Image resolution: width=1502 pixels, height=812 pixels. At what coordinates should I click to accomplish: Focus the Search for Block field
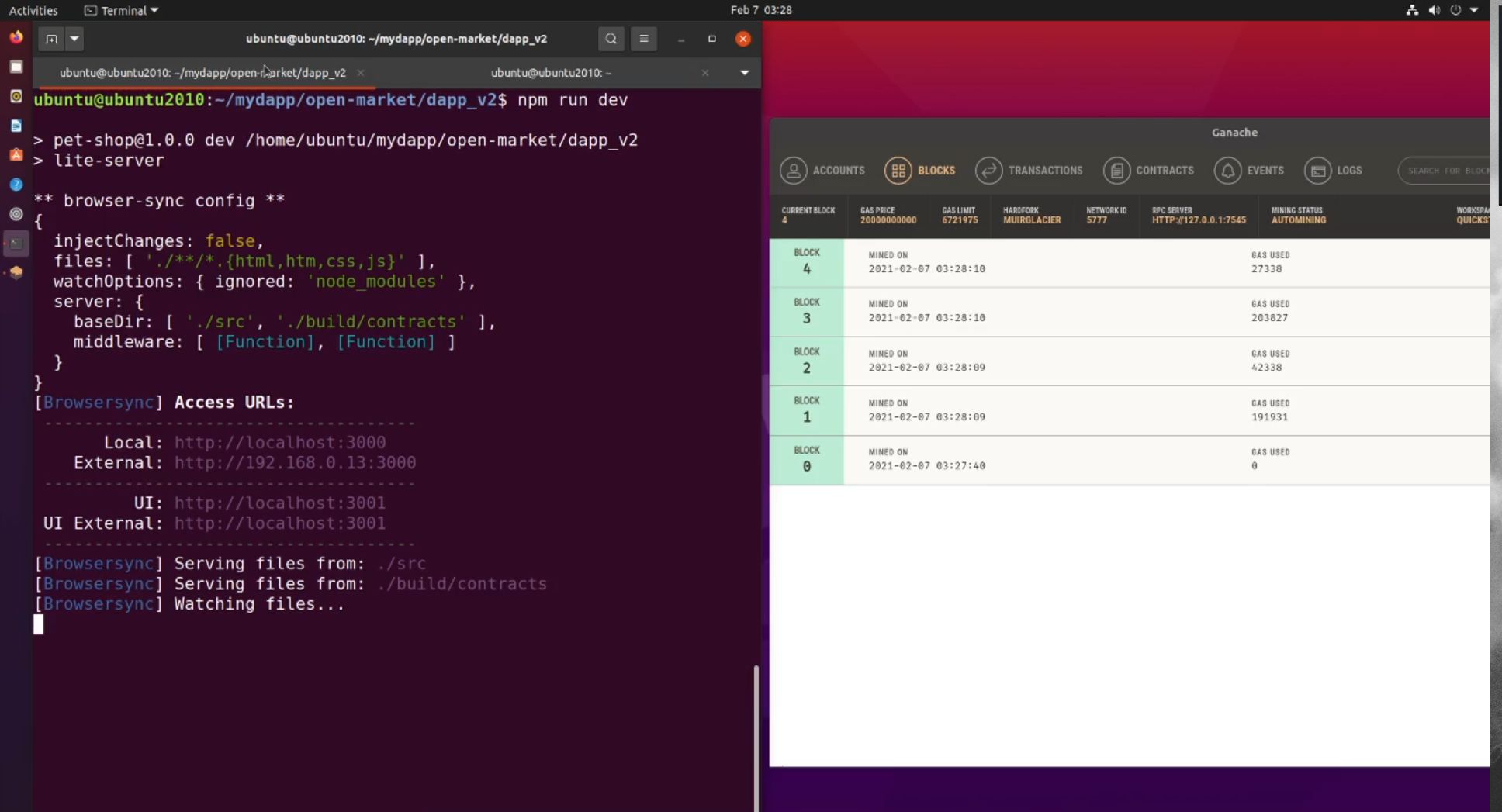[x=1445, y=171]
